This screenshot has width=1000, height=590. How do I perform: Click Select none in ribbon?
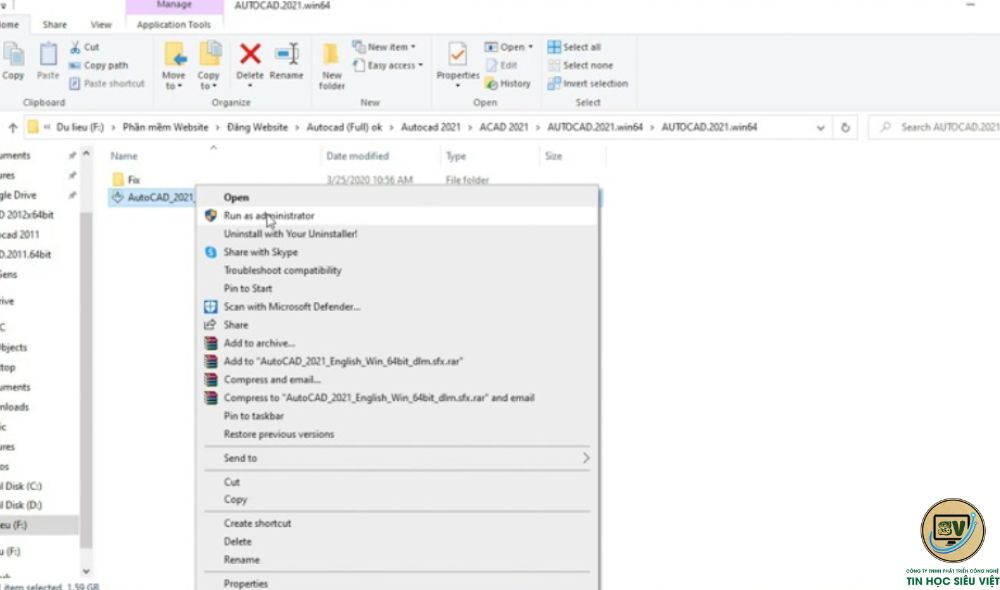pos(580,65)
